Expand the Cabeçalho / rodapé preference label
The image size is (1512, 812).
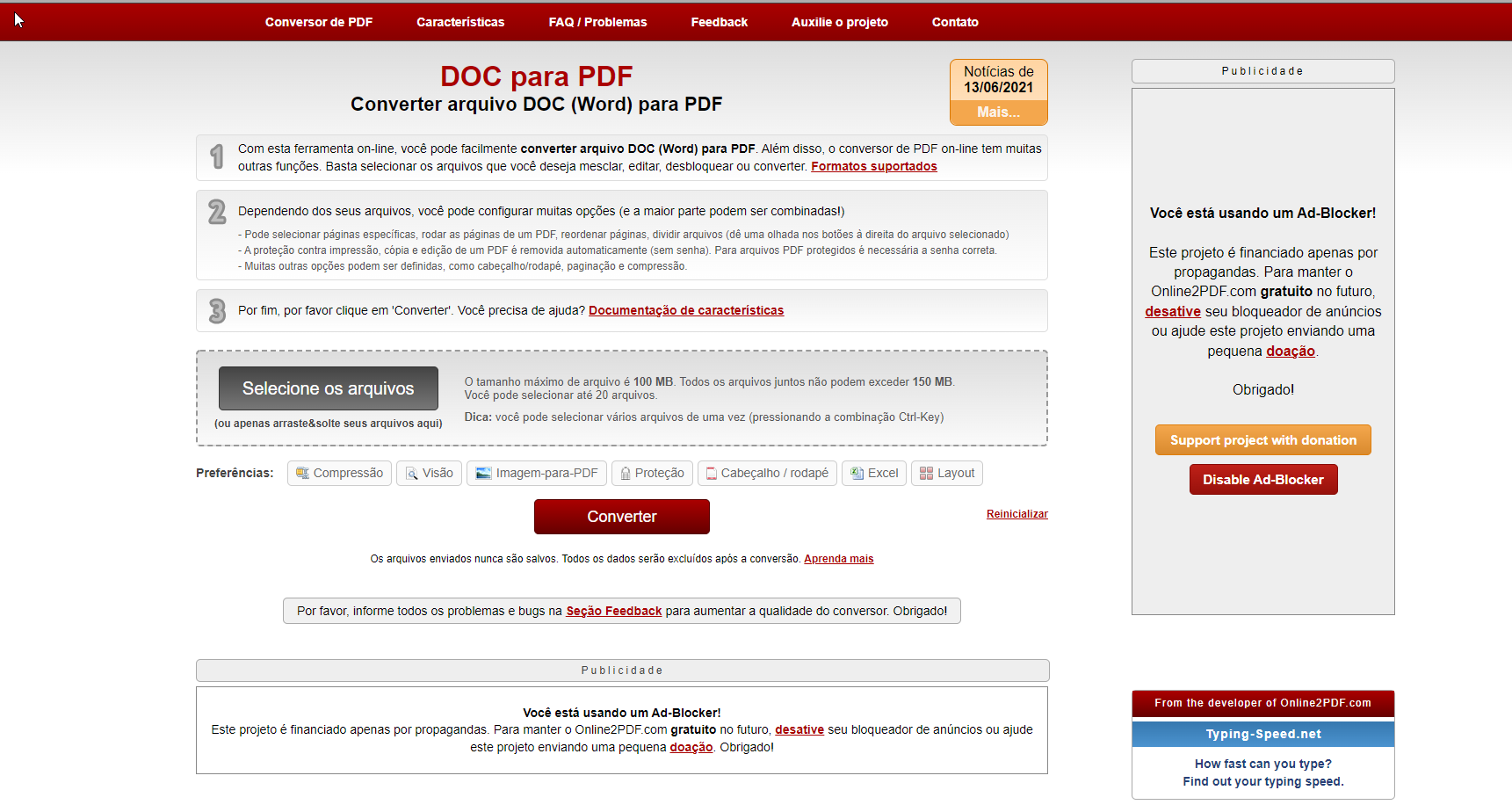[774, 473]
